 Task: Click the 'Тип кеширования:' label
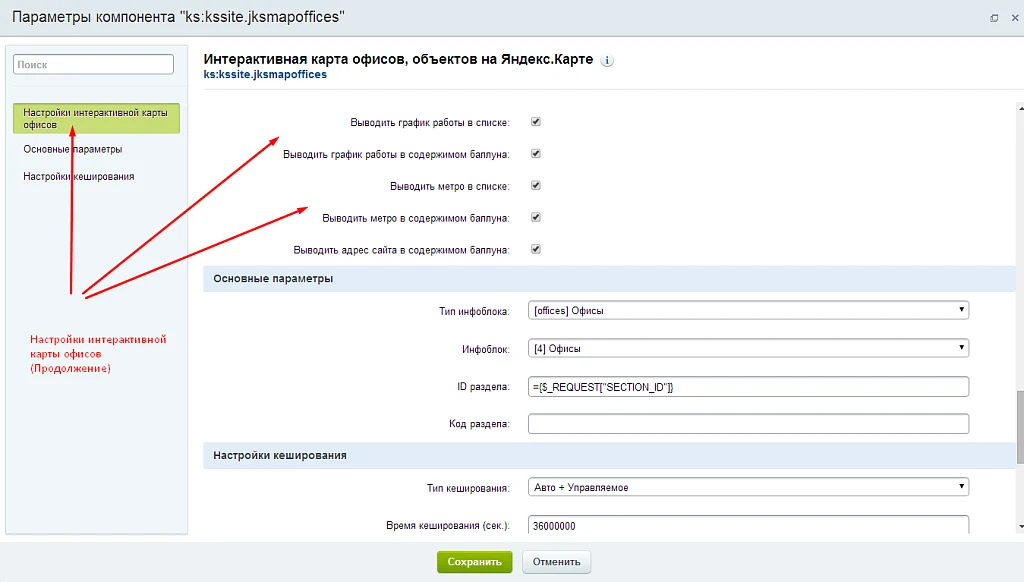pos(468,488)
